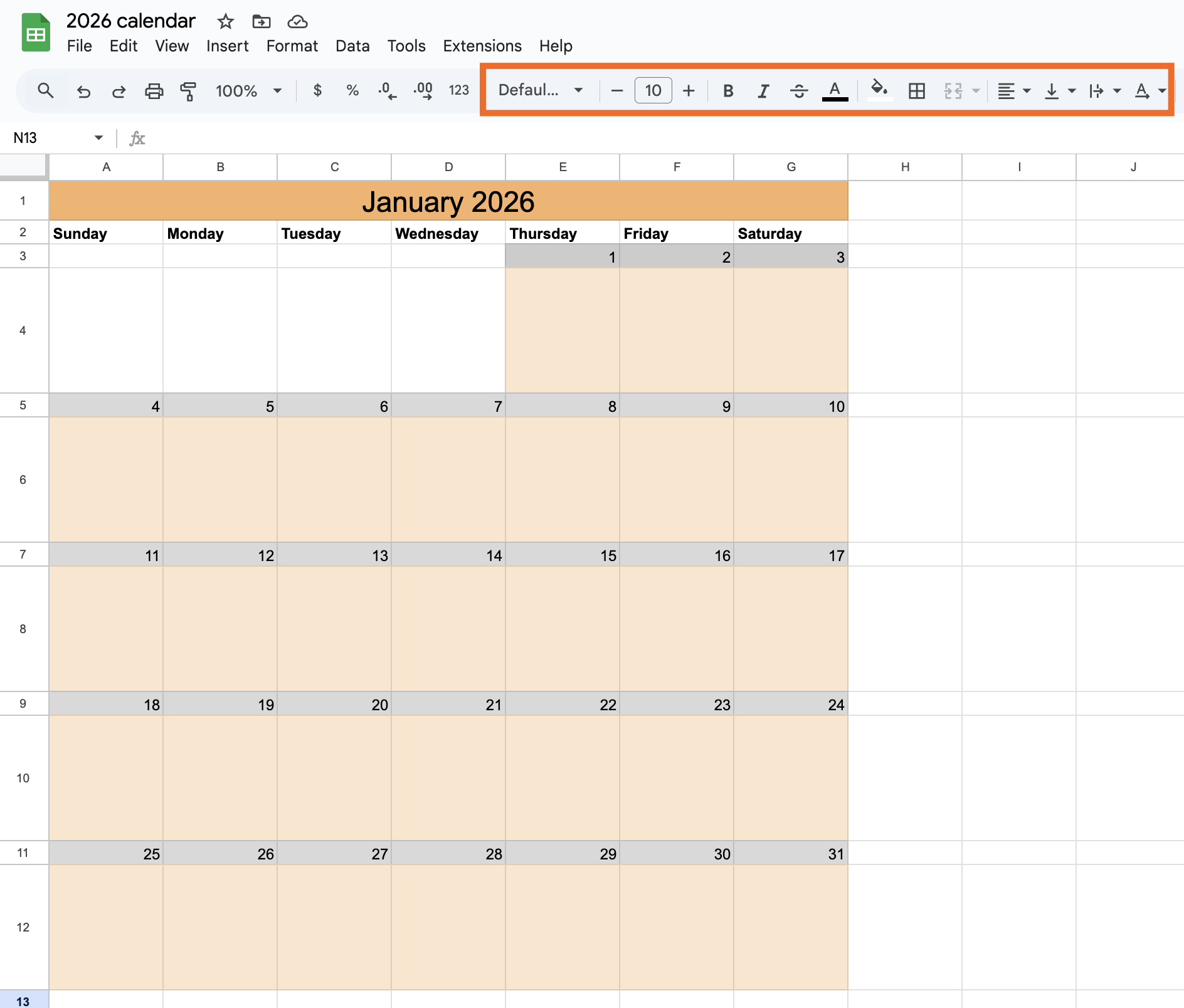Open the Search in sheets tool
Image resolution: width=1184 pixels, height=1008 pixels.
45,91
